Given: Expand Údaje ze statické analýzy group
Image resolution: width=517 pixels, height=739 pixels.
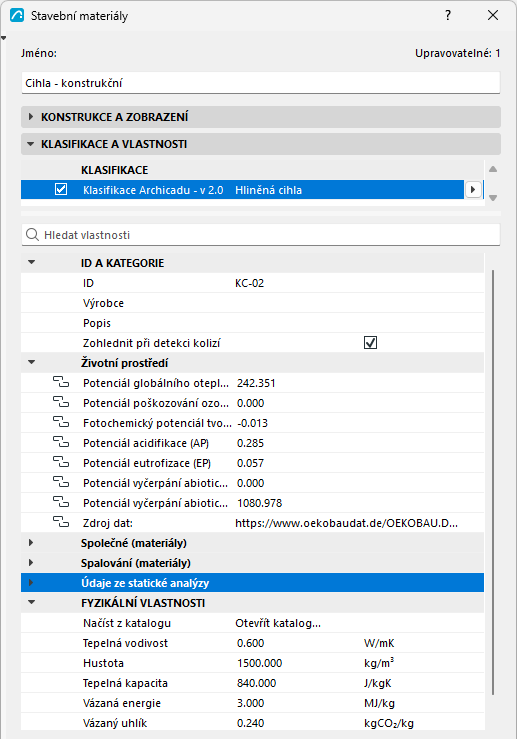Looking at the screenshot, I should [x=31, y=583].
